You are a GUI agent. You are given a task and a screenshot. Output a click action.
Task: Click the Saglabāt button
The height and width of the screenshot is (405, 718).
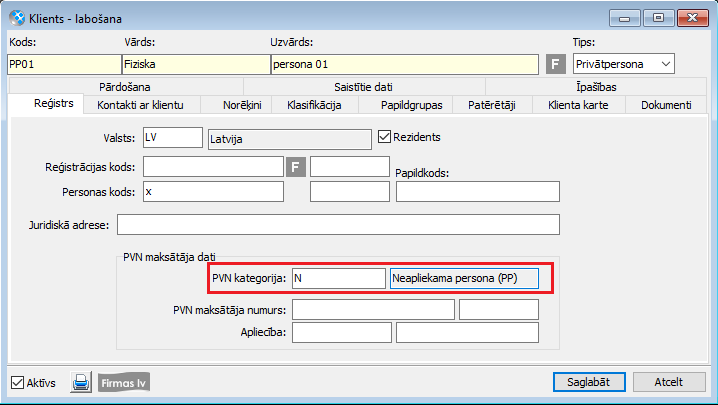589,382
